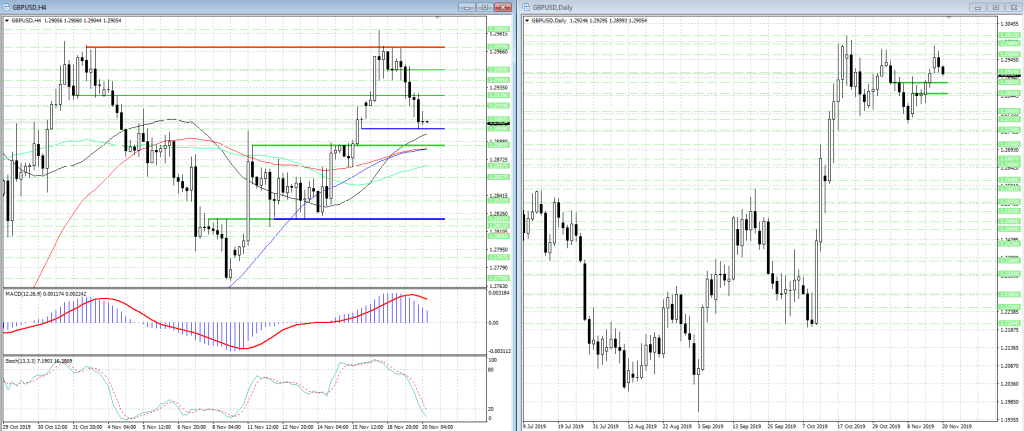Click the 1.30455 price on Daily scale
This screenshot has height=431, width=1024.
[1009, 24]
